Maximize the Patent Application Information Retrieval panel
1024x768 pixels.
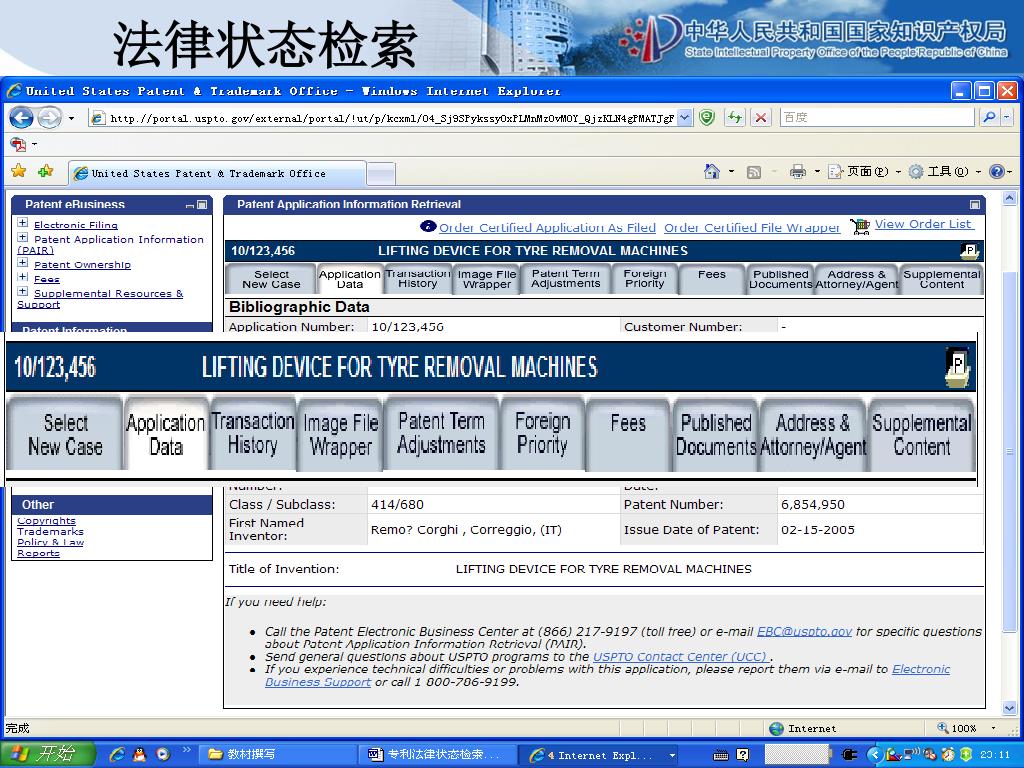(975, 204)
